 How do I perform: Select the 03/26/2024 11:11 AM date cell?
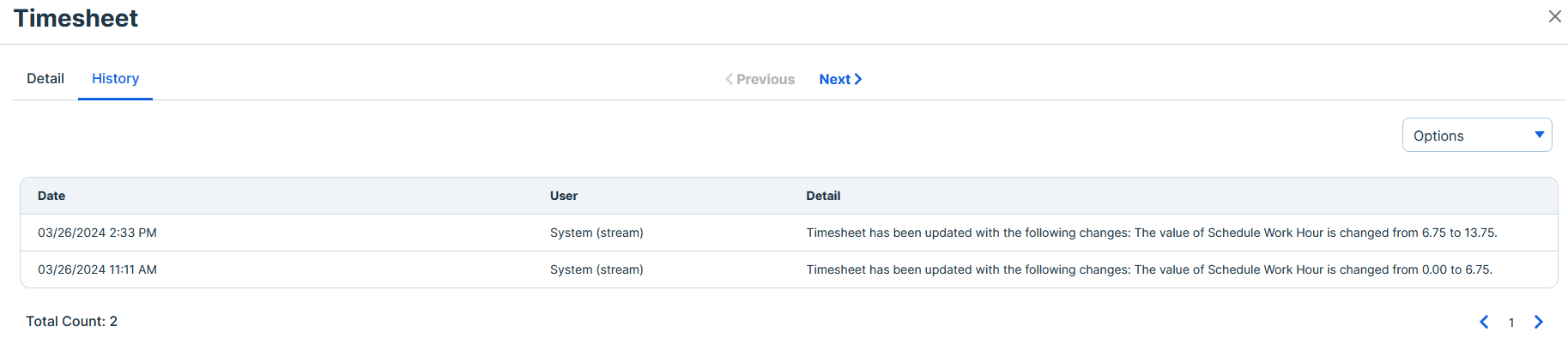tap(97, 269)
